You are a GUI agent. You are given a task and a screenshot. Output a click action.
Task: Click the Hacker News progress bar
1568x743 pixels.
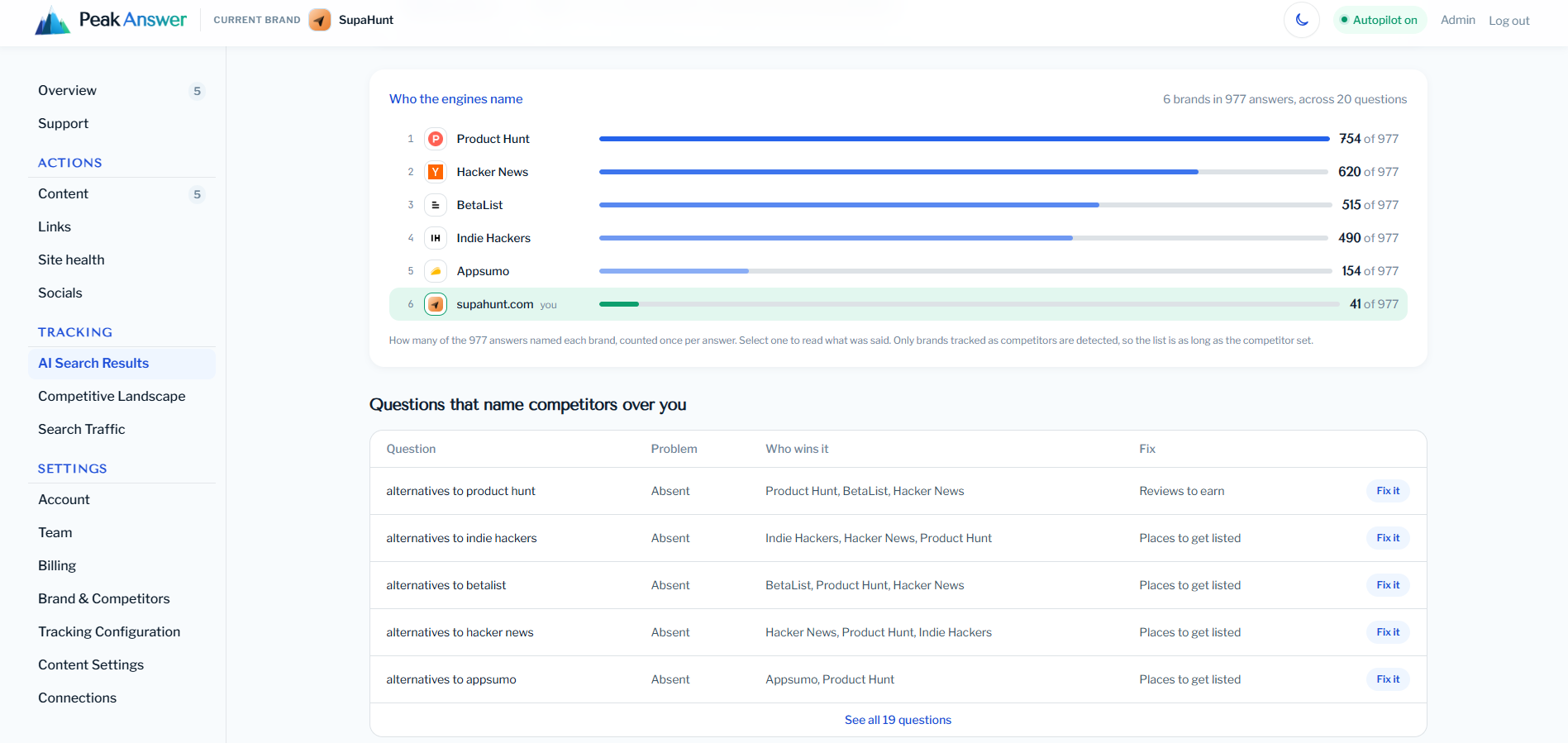pyautogui.click(x=964, y=172)
